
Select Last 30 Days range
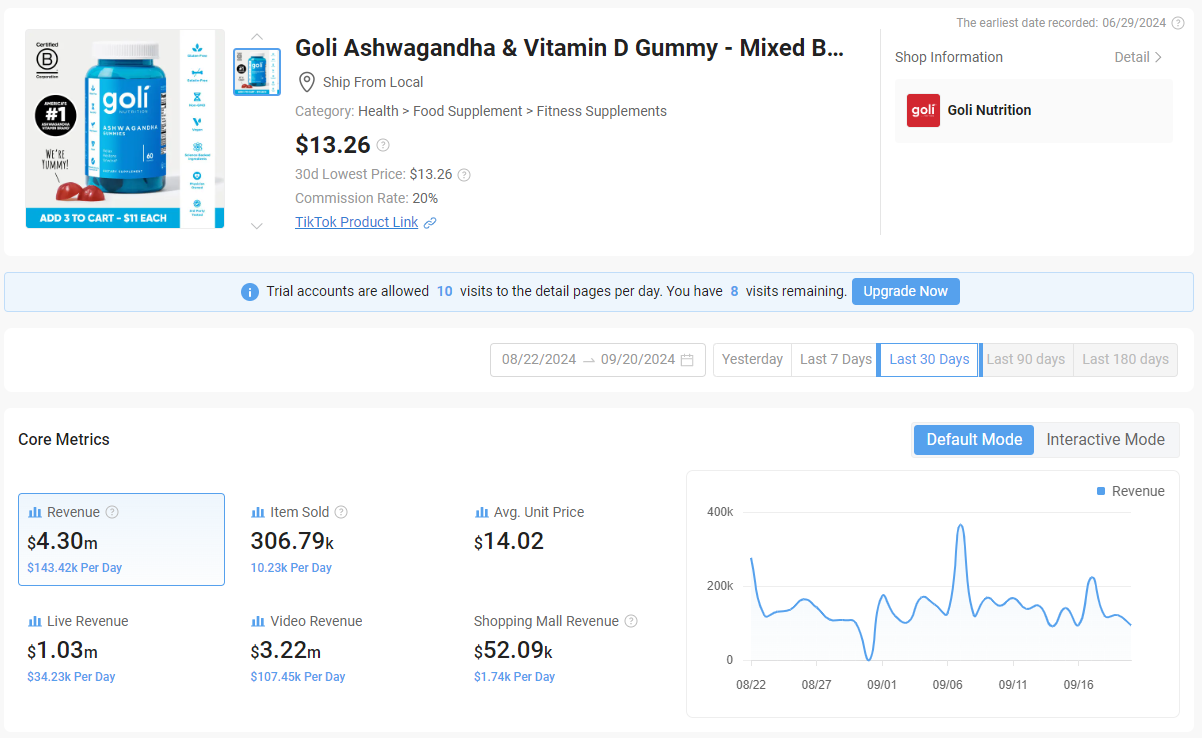pyautogui.click(x=929, y=360)
